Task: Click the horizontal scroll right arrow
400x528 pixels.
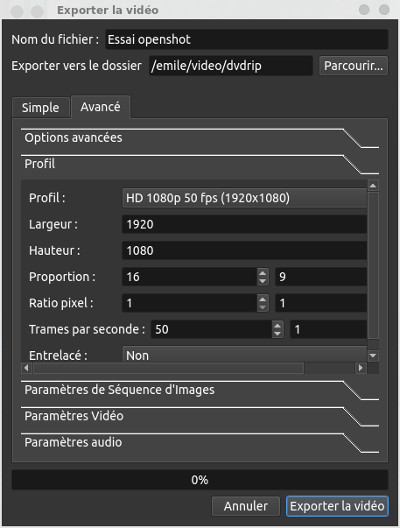Action: (x=361, y=368)
